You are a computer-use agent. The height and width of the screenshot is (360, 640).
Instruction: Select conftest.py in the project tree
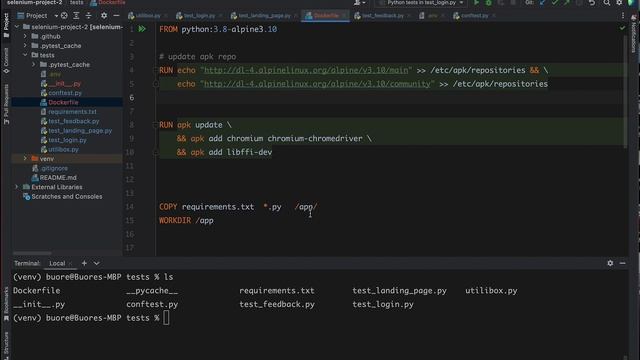point(65,93)
